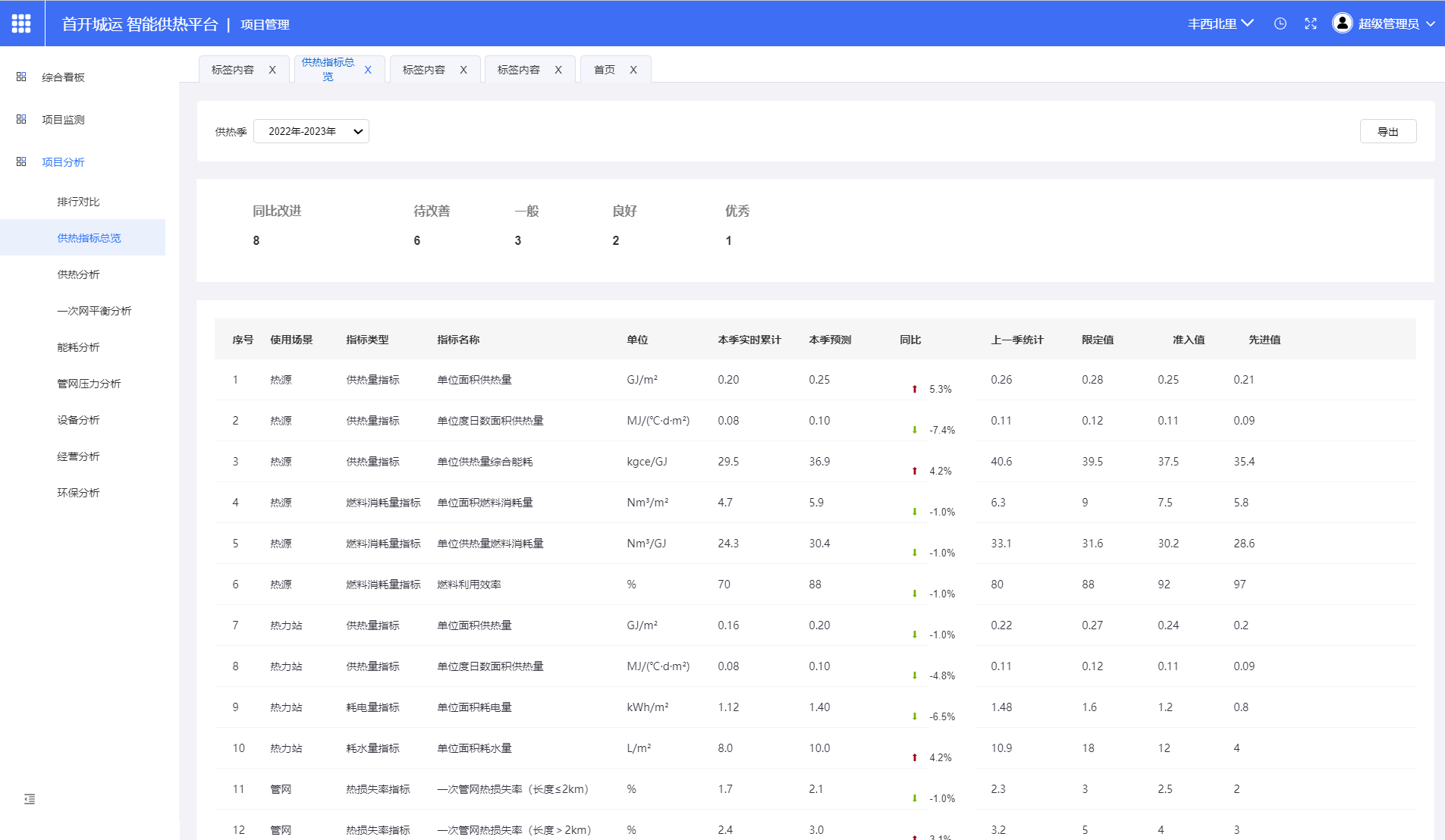The width and height of the screenshot is (1445, 840).
Task: Click the user avatar icon
Action: 1343,24
